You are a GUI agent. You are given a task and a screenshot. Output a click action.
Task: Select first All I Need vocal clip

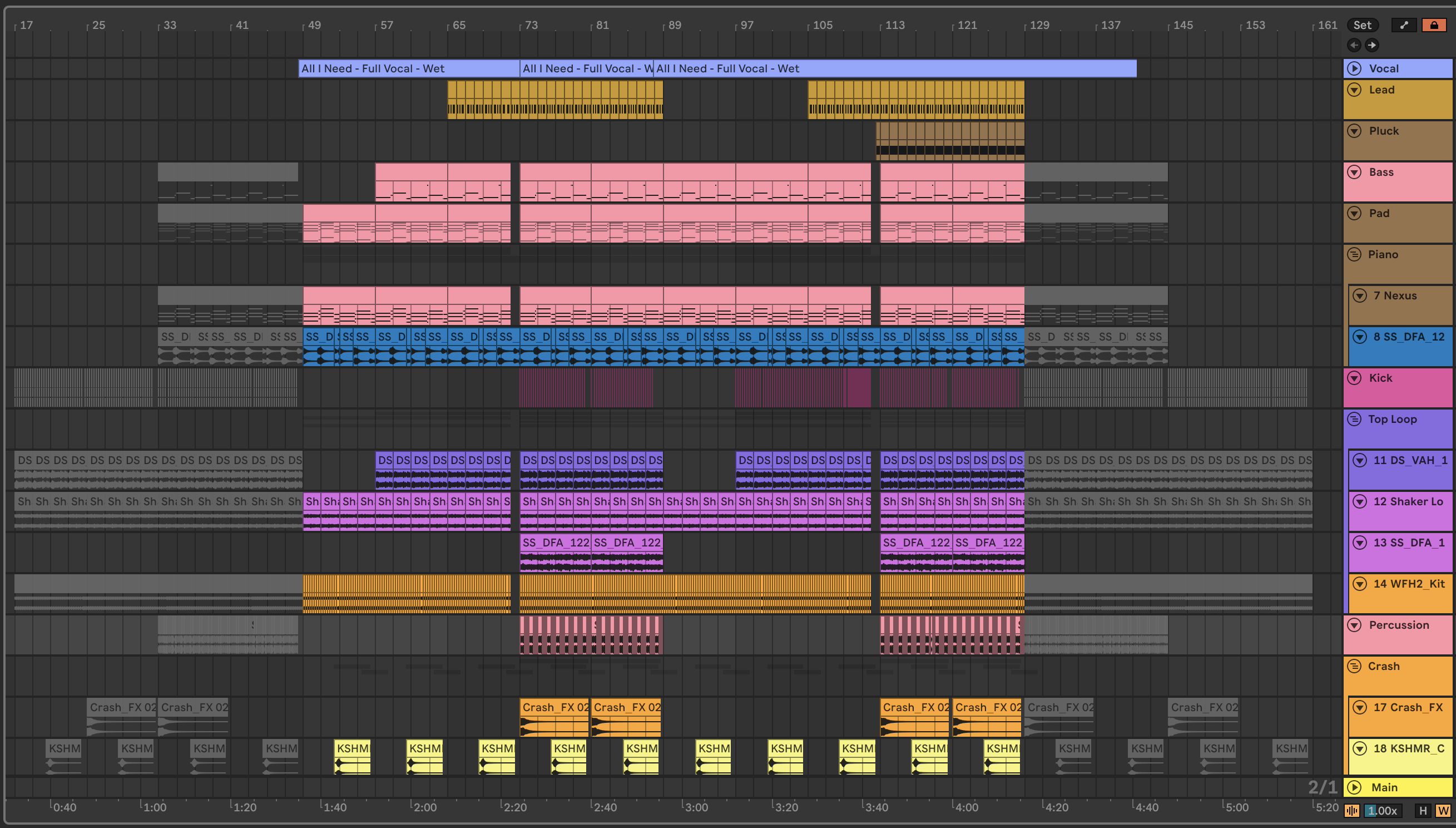click(x=408, y=68)
